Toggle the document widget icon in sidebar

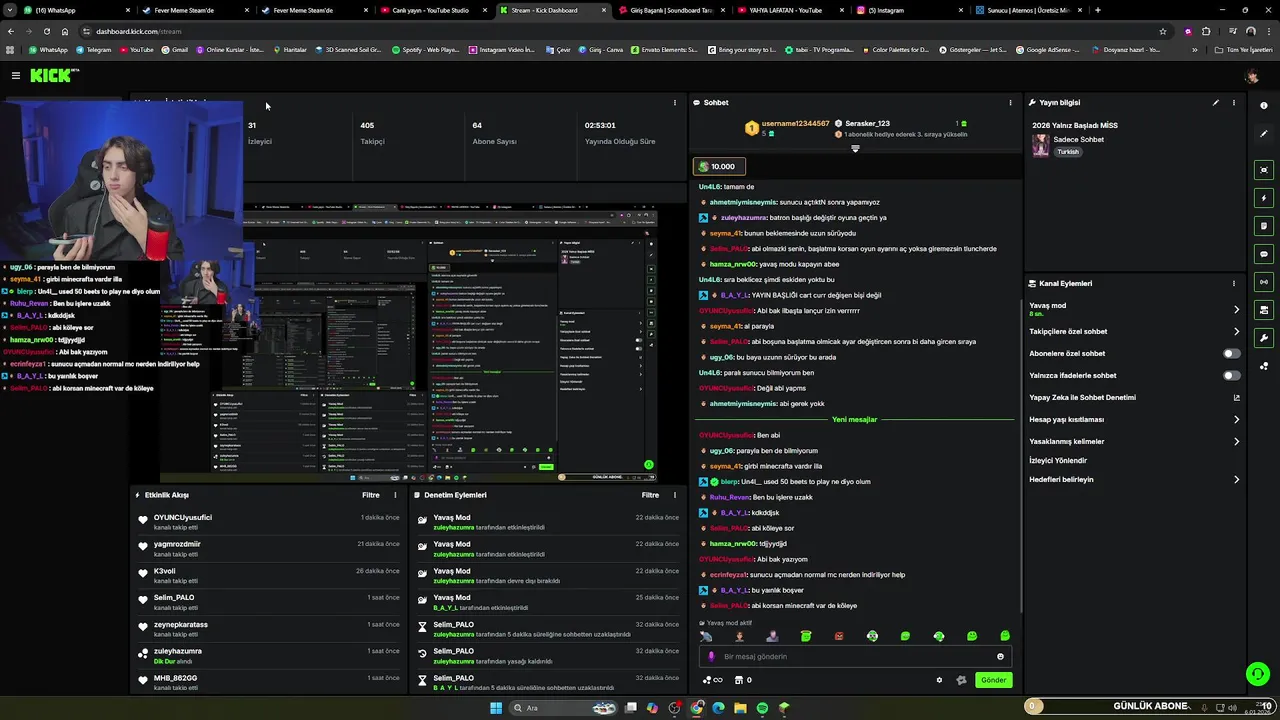pos(1264,226)
